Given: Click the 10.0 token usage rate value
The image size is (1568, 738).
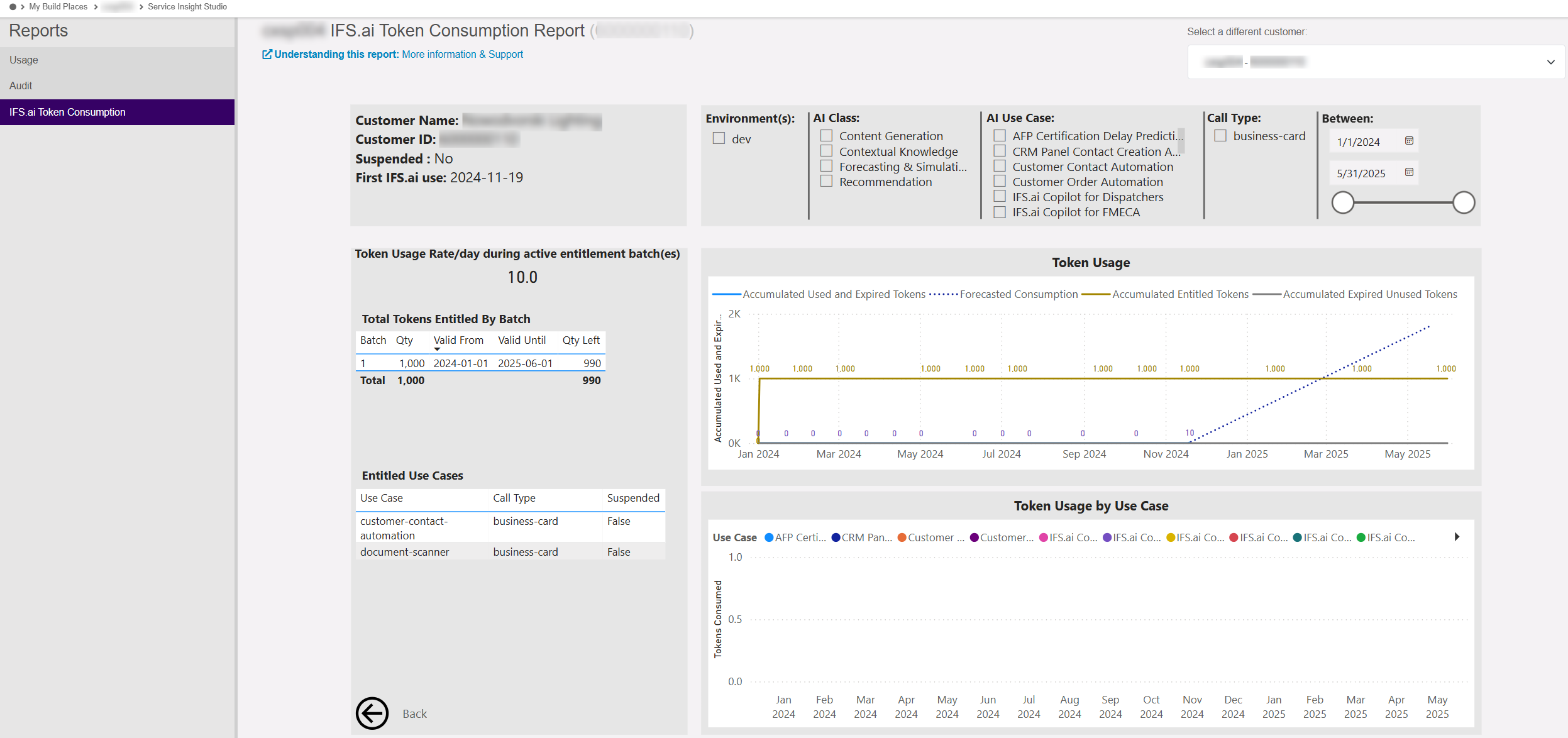Looking at the screenshot, I should [x=522, y=277].
